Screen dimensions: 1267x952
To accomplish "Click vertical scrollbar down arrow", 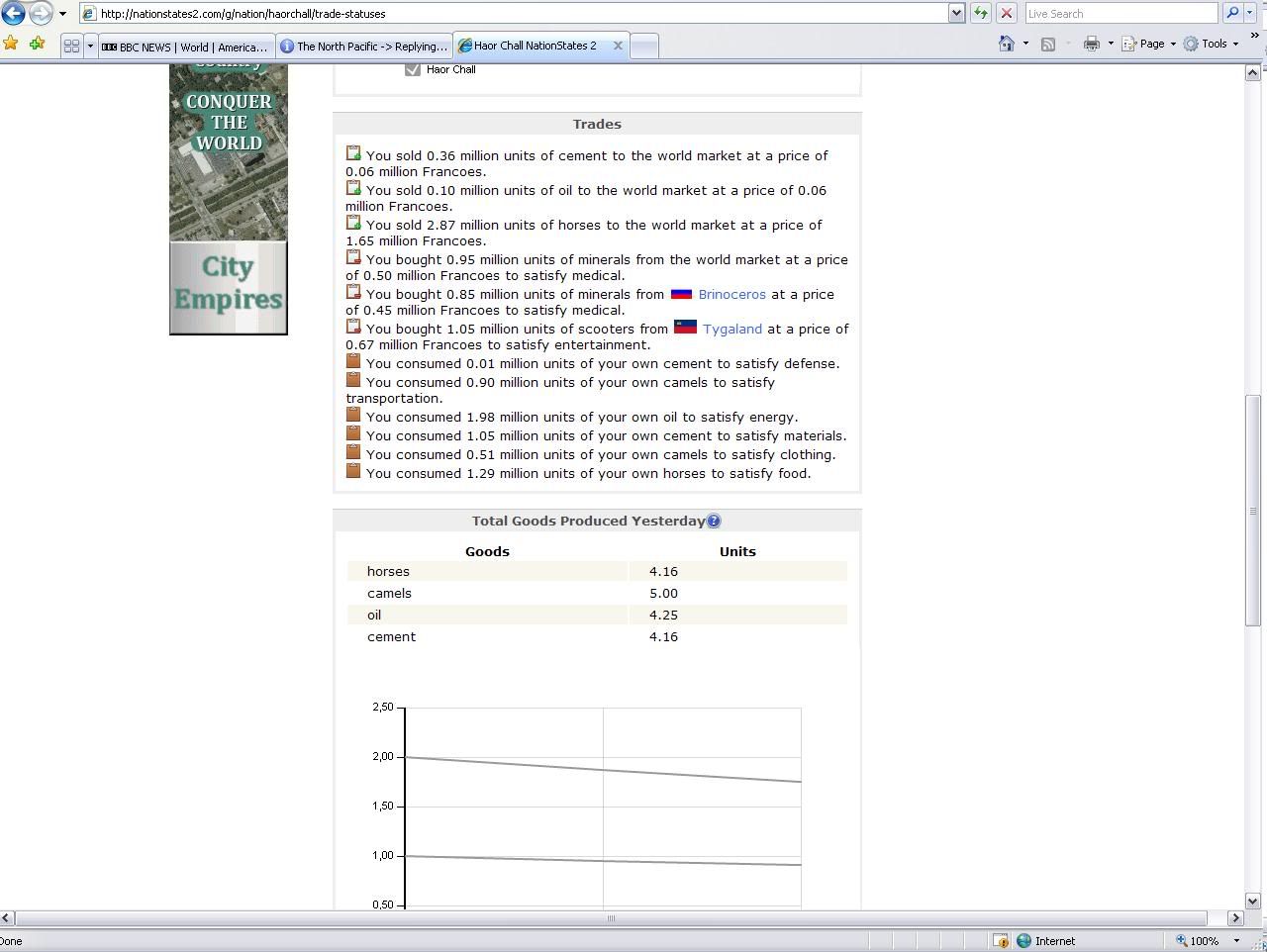I will 1252,901.
